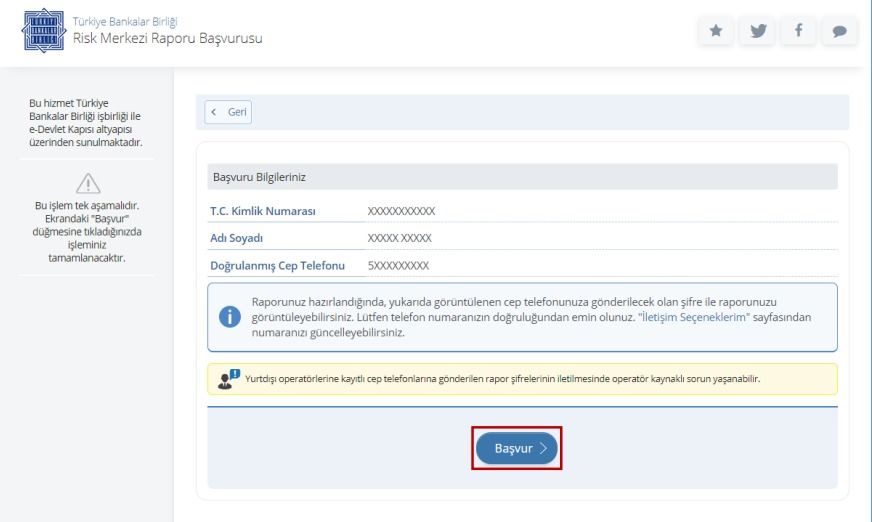Screen dimensions: 872x522
Task: Click the 5XXXXXXXXX phone number value
Action: click(398, 266)
